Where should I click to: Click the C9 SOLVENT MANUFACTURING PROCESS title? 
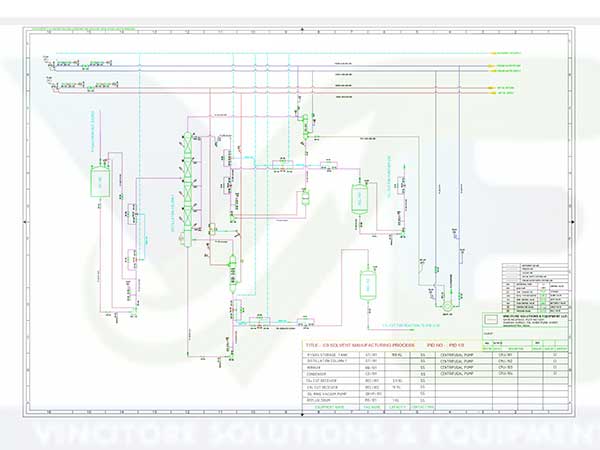point(360,345)
